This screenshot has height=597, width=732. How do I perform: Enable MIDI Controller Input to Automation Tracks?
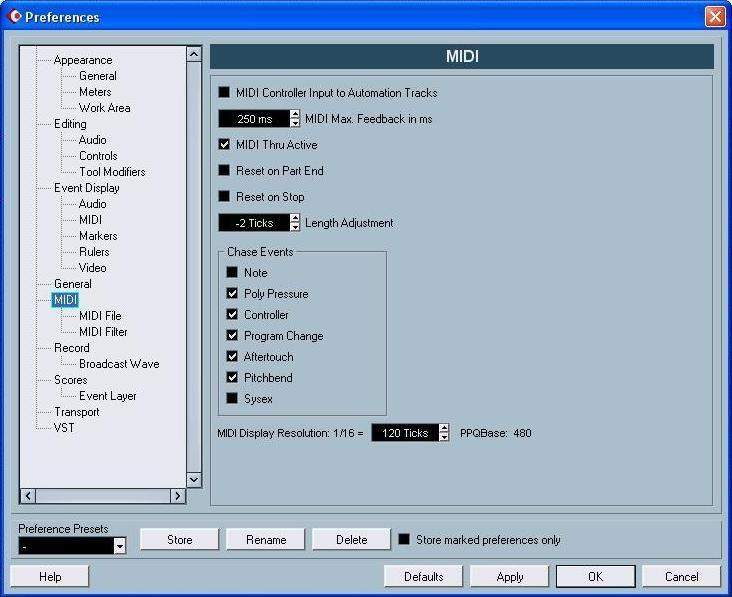coord(224,92)
